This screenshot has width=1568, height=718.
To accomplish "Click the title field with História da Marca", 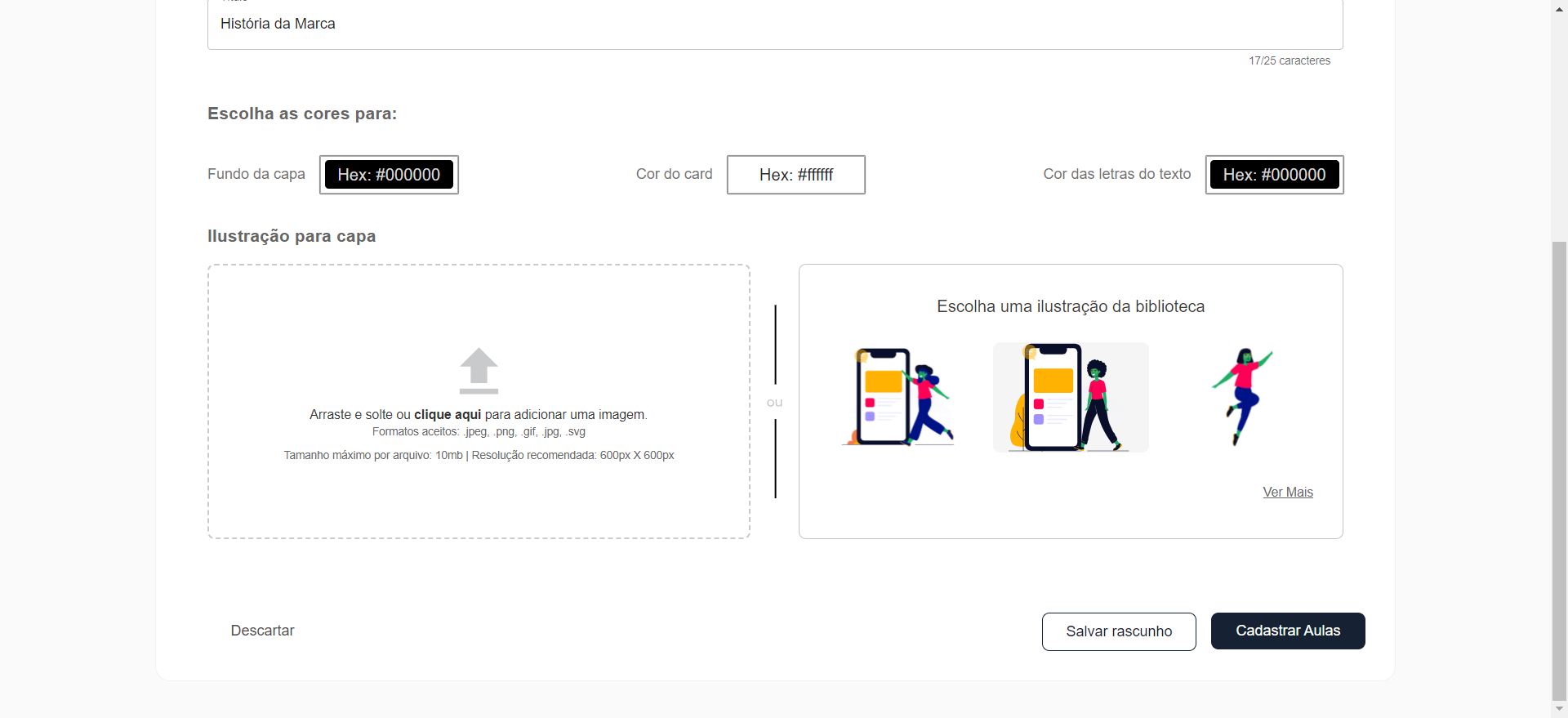I will point(775,24).
